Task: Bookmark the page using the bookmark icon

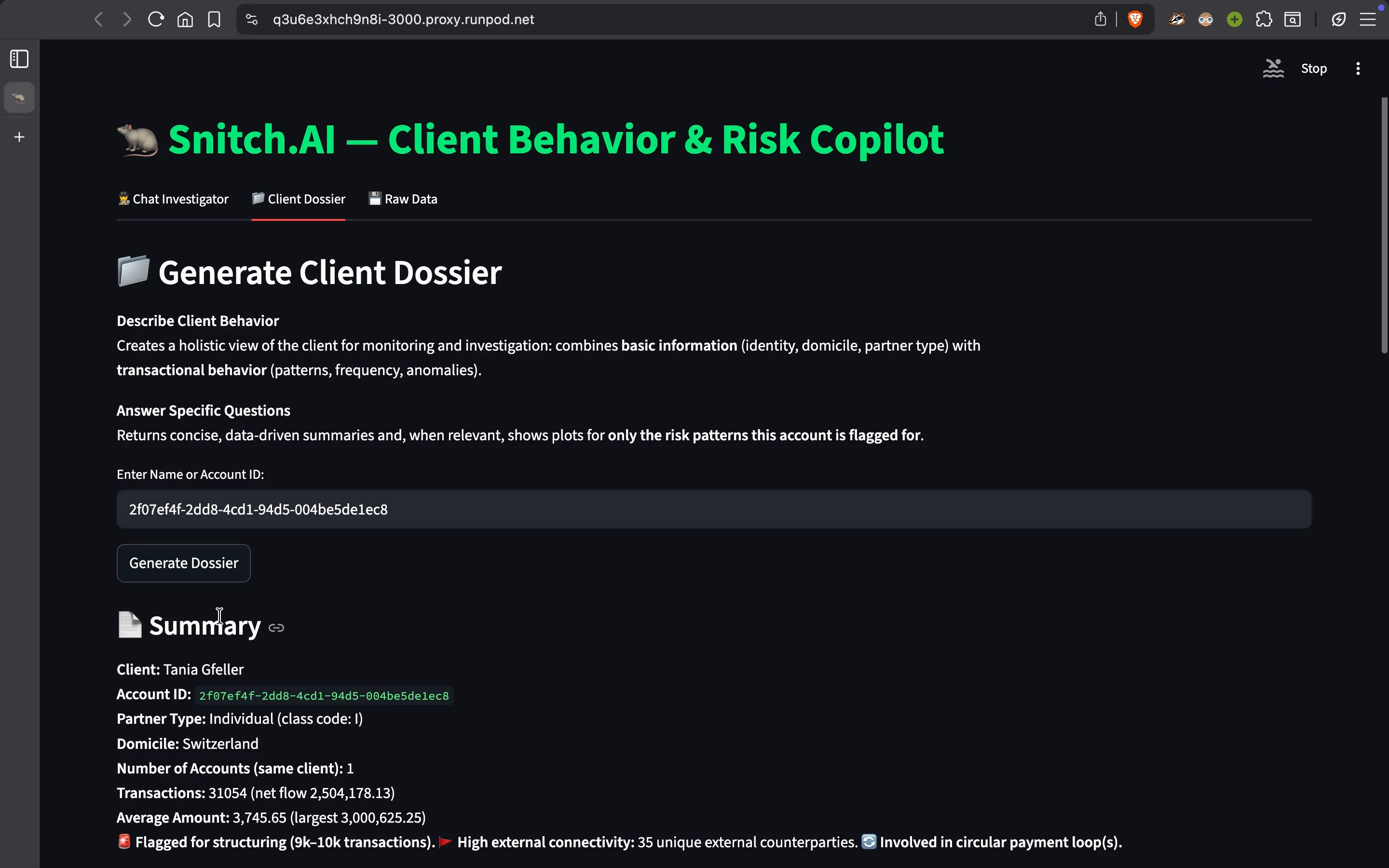Action: tap(214, 19)
